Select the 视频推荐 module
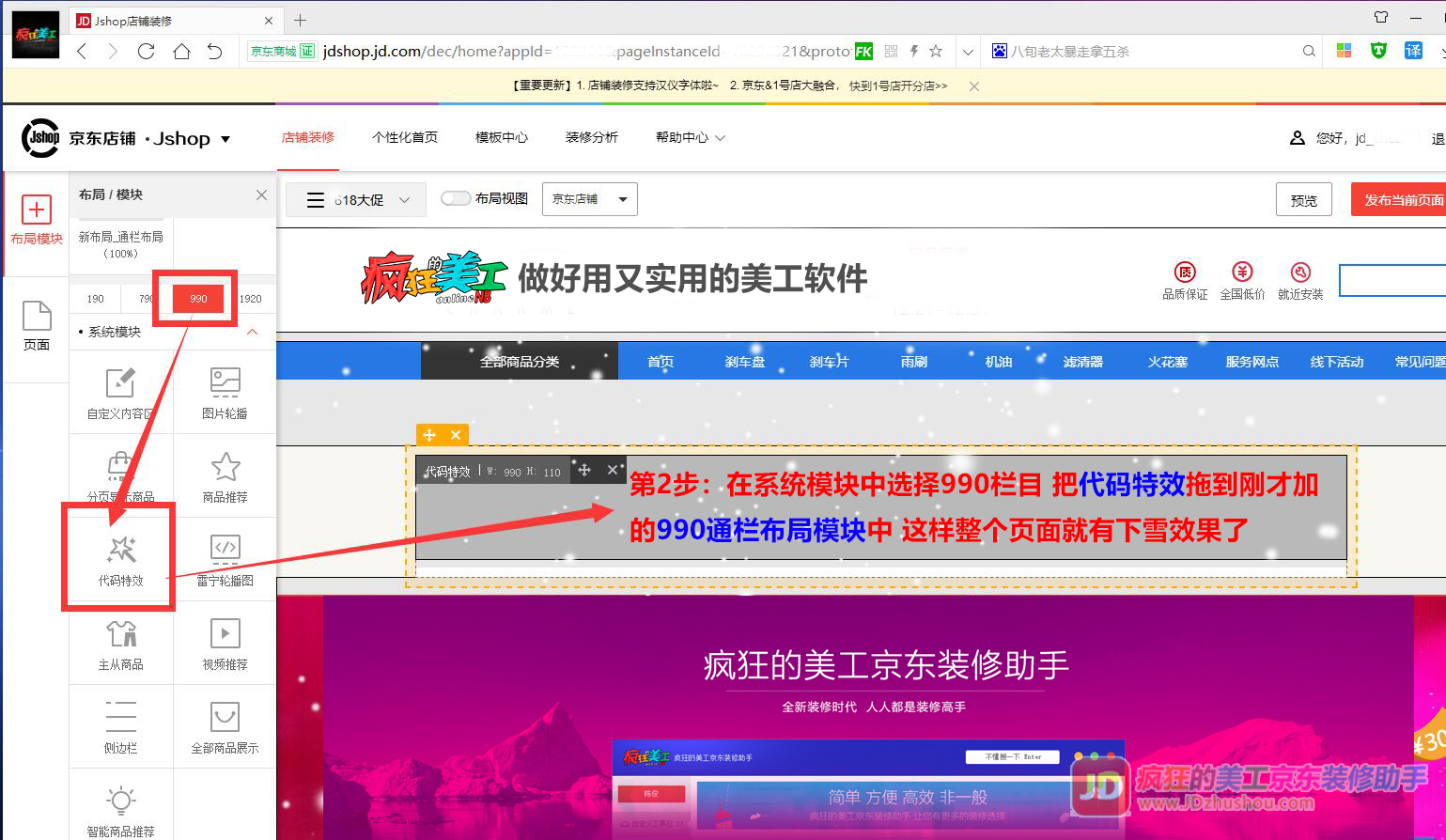1446x840 pixels. (225, 644)
